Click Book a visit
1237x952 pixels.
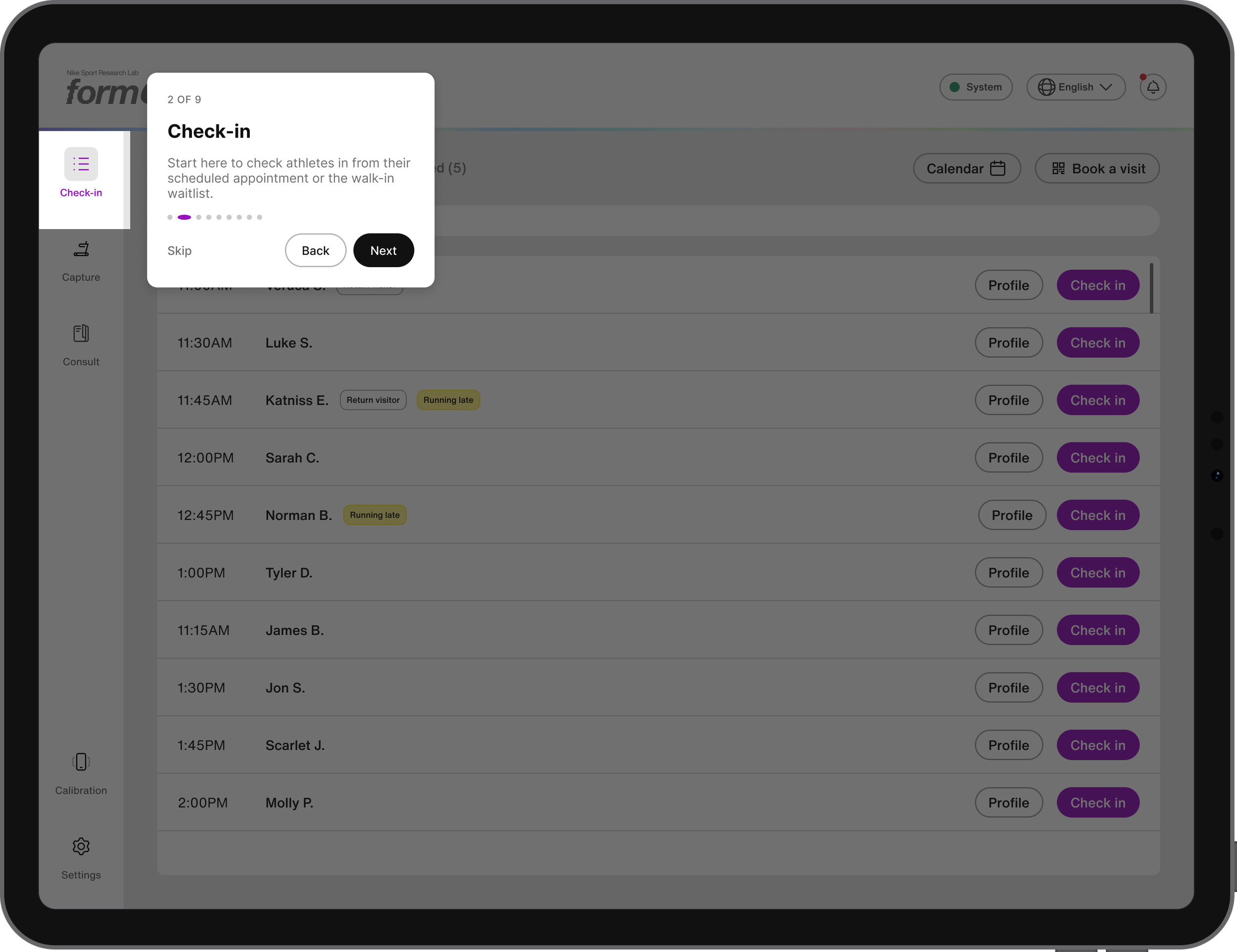click(1097, 168)
